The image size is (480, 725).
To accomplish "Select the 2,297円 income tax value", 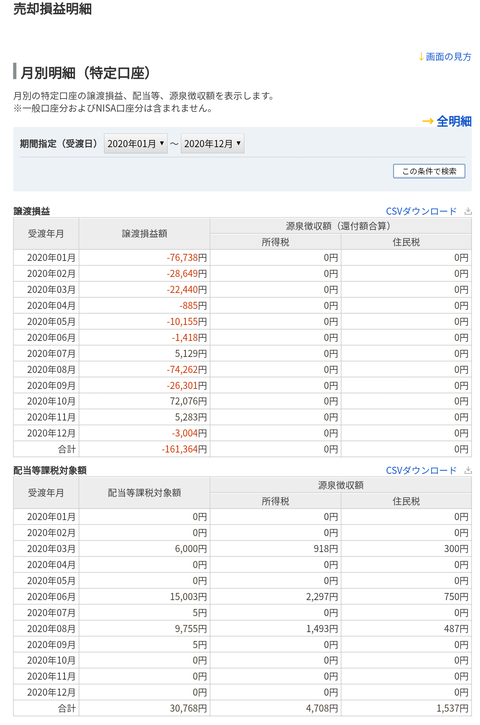I will coord(322,597).
